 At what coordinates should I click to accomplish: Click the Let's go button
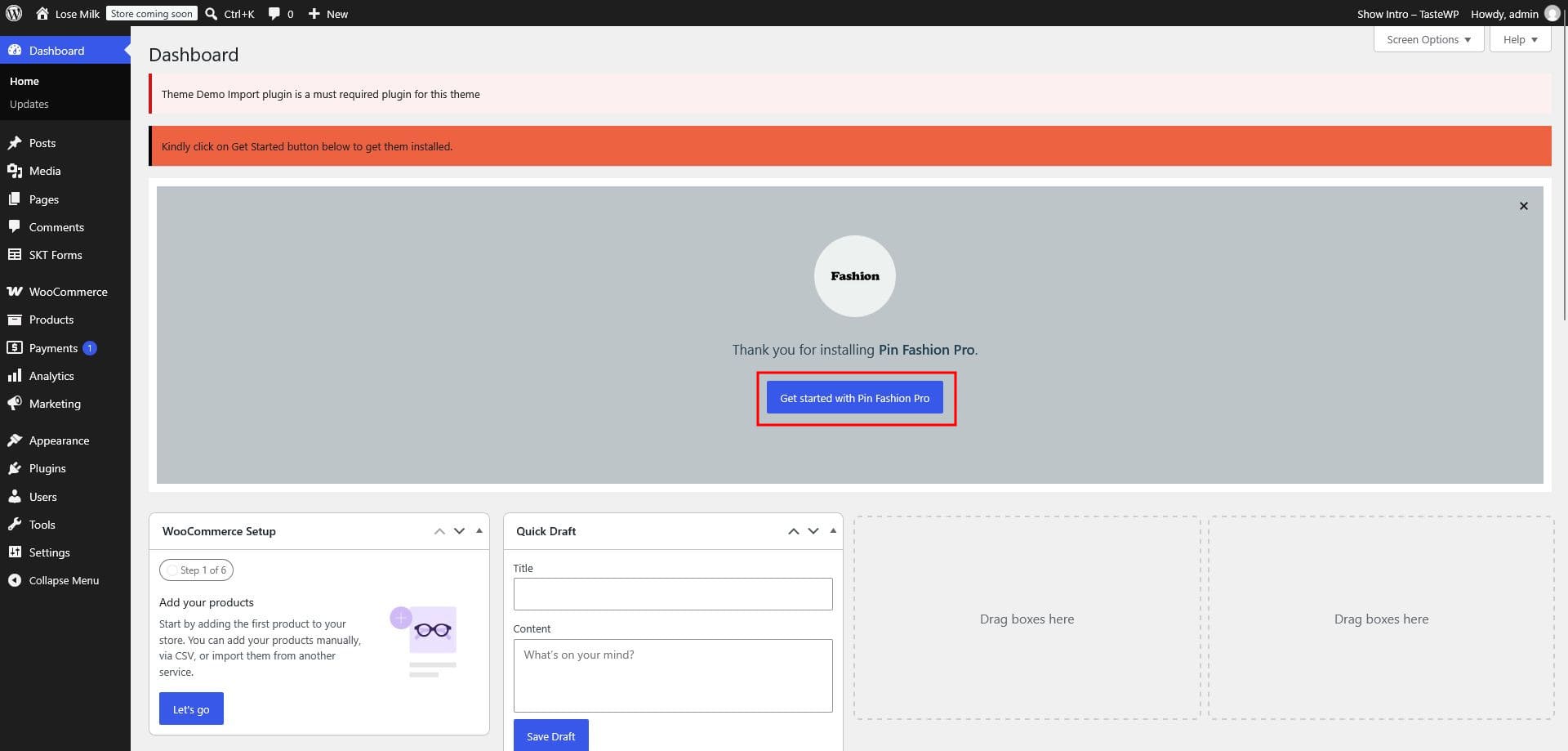pos(191,709)
